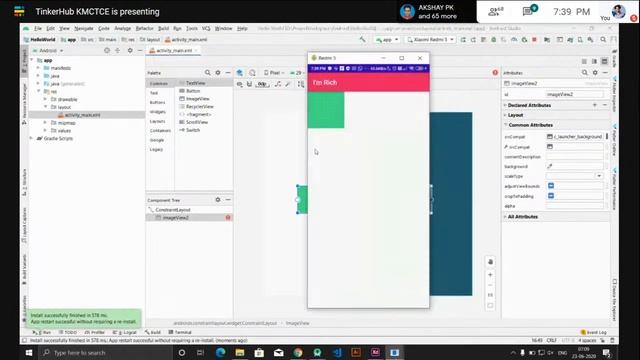Viewport: 640px width, 360px height.
Task: Open the Pixel device preview dropdown
Action: point(274,73)
